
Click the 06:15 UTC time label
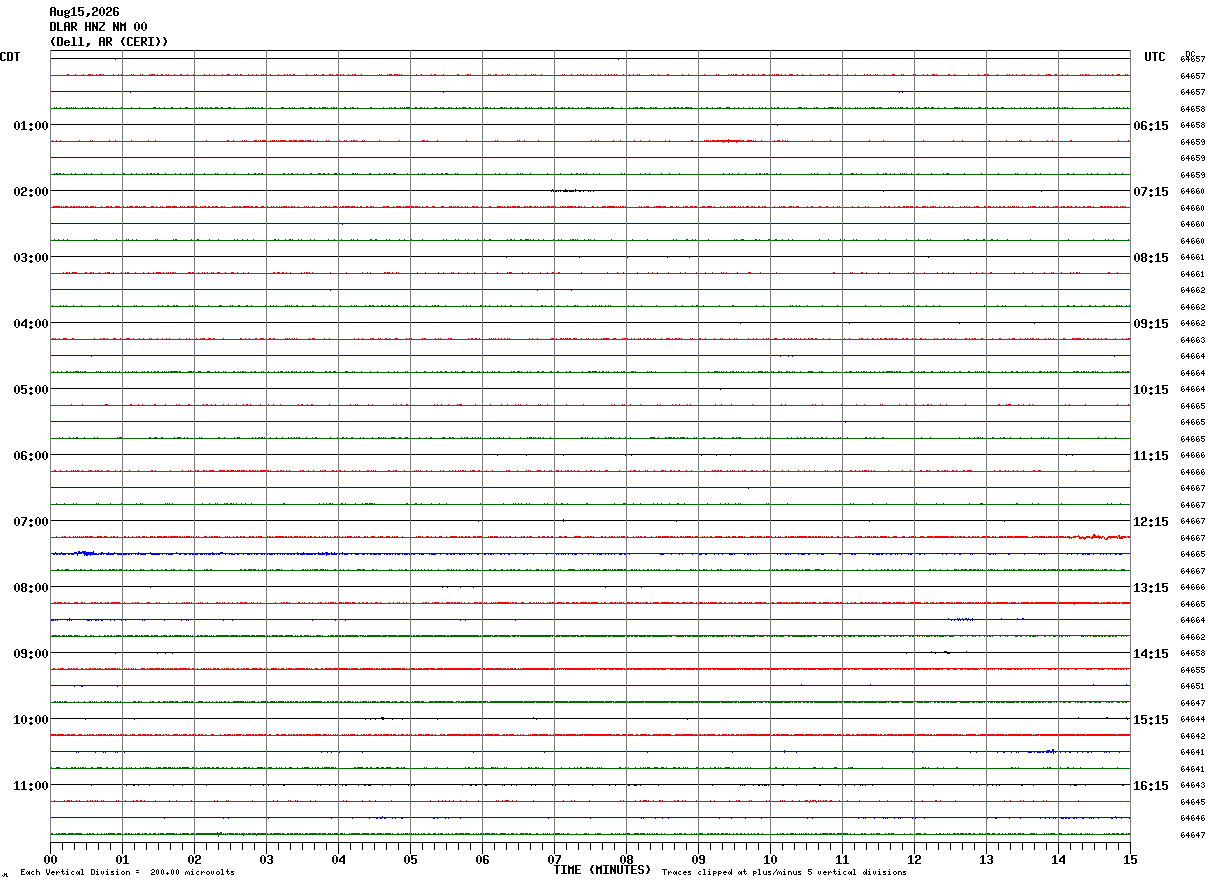click(1151, 126)
